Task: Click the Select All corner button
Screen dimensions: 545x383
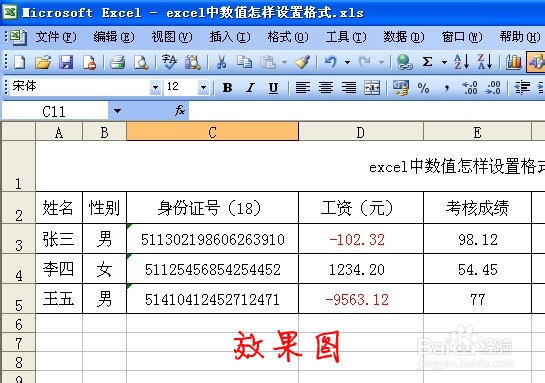Action: coord(18,131)
